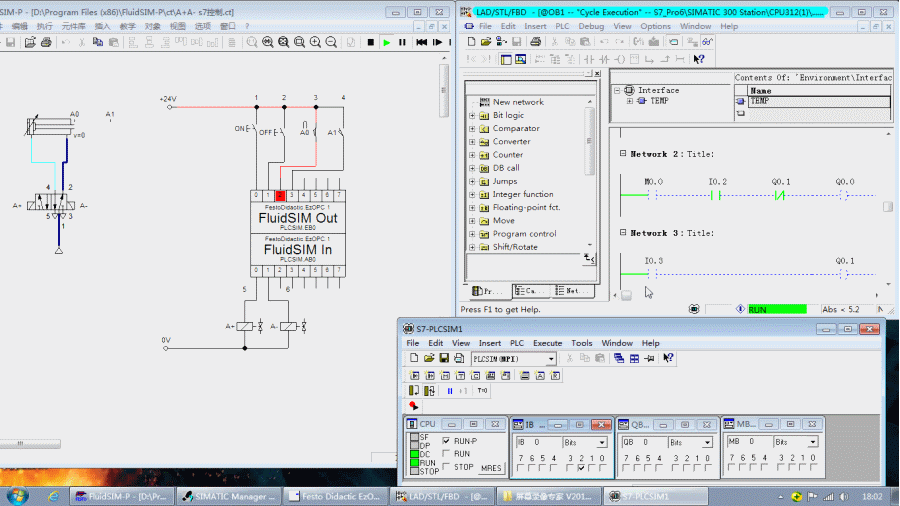Click the context help arrow in LAD toolbar
Screen dimensions: 900x506
pos(699,59)
